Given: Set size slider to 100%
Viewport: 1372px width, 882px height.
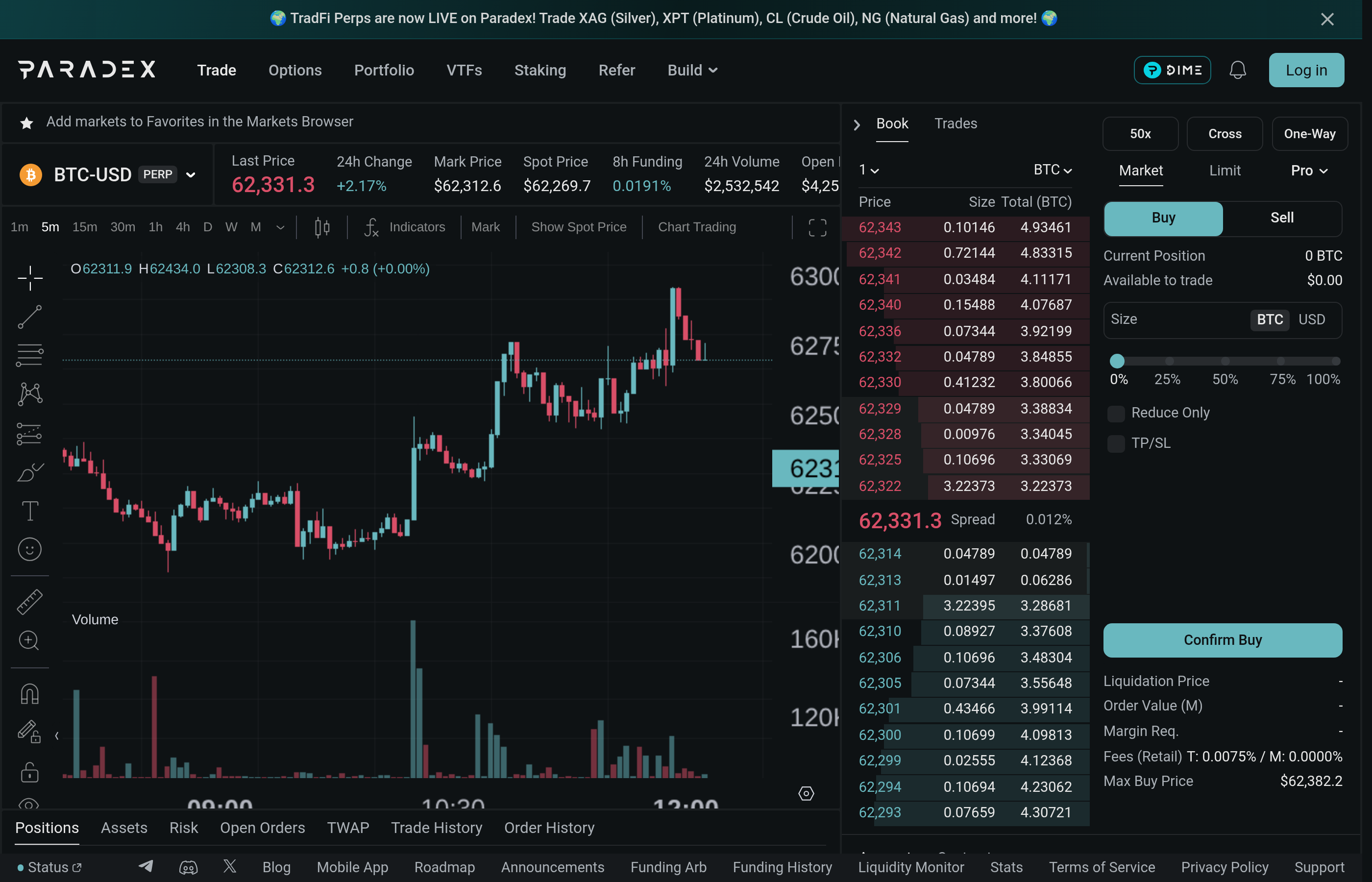Looking at the screenshot, I should (x=1335, y=362).
